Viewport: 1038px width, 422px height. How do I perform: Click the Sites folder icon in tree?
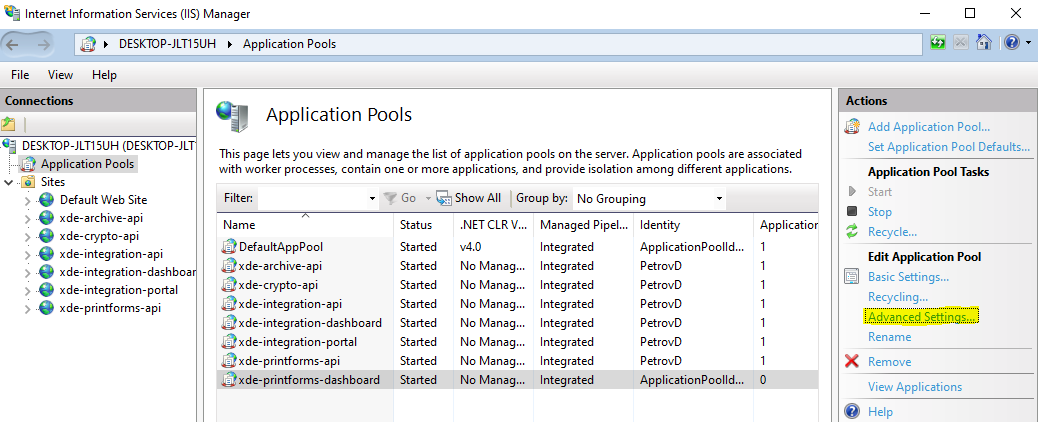[28, 182]
